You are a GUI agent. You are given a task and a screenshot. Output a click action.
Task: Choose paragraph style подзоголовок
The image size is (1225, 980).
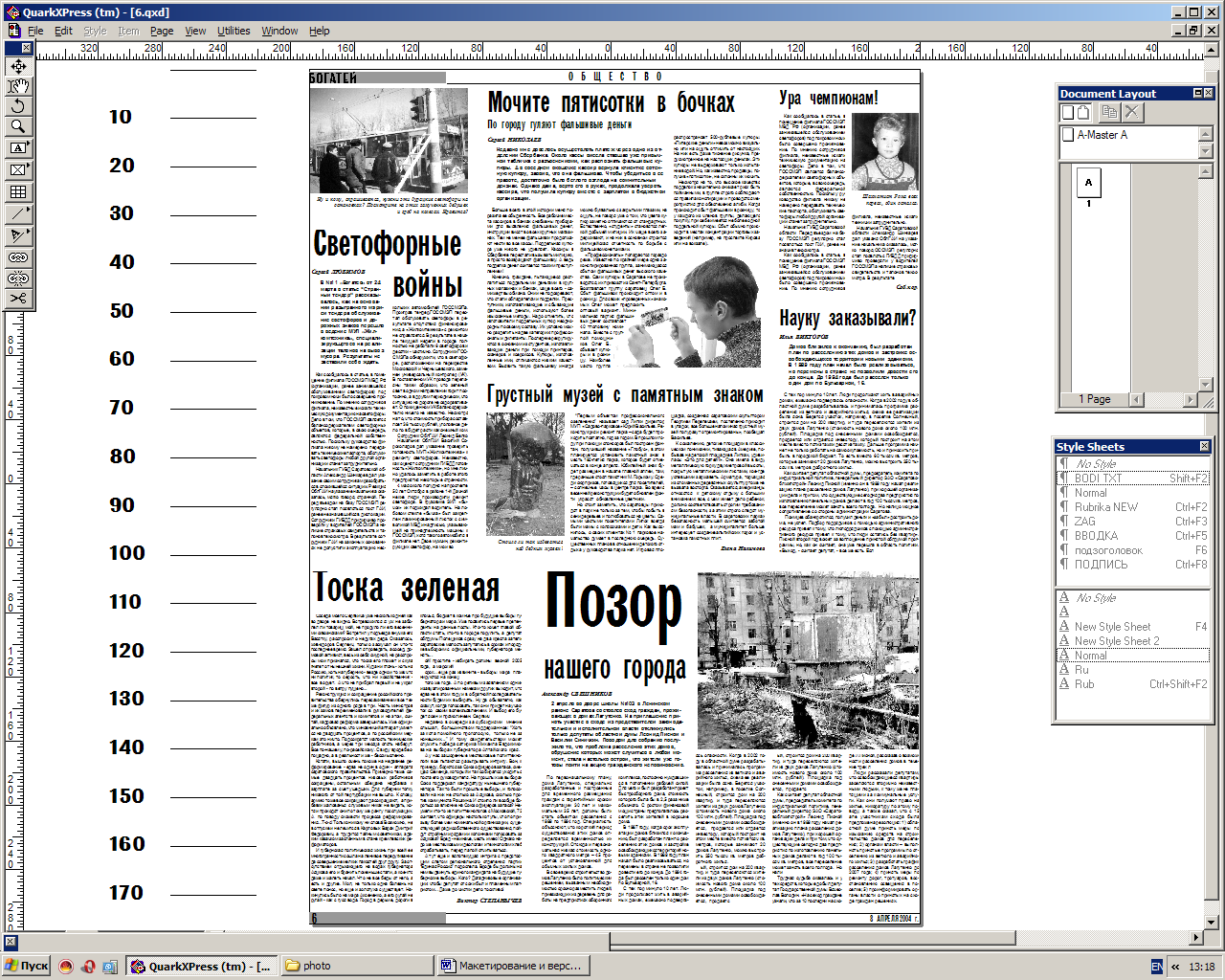pos(1134,550)
